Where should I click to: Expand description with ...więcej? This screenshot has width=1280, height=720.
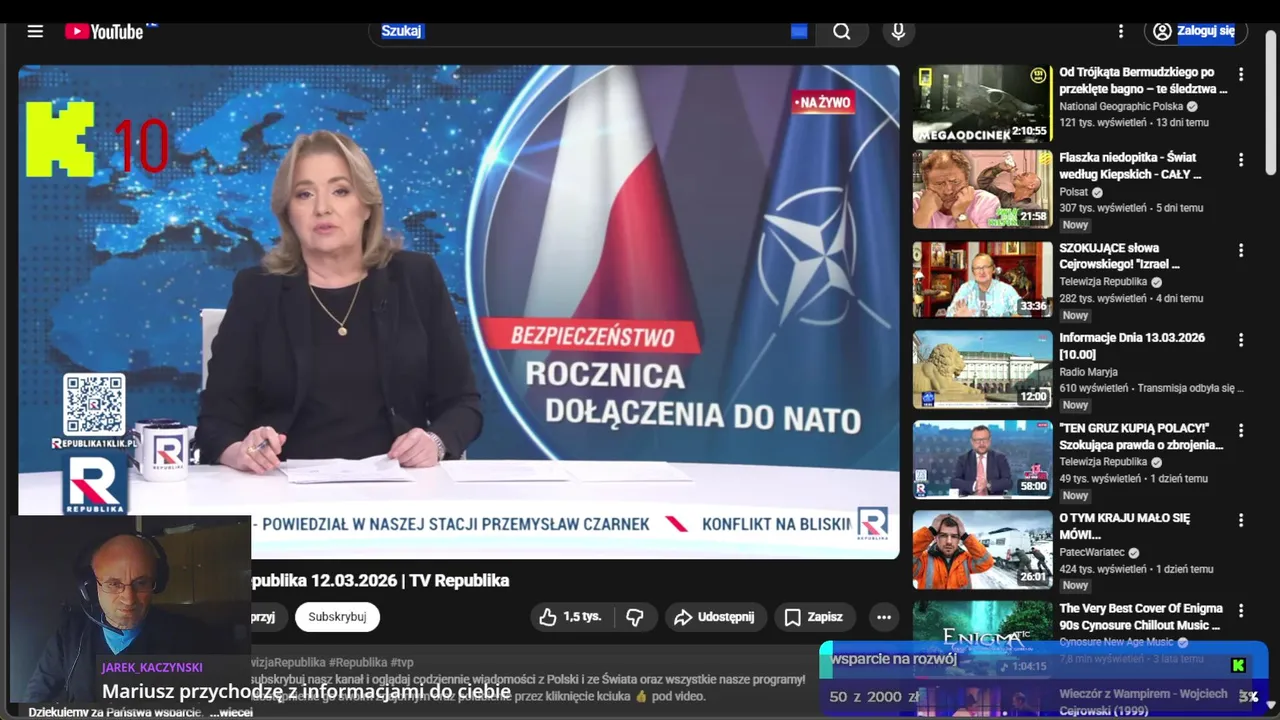tap(231, 712)
